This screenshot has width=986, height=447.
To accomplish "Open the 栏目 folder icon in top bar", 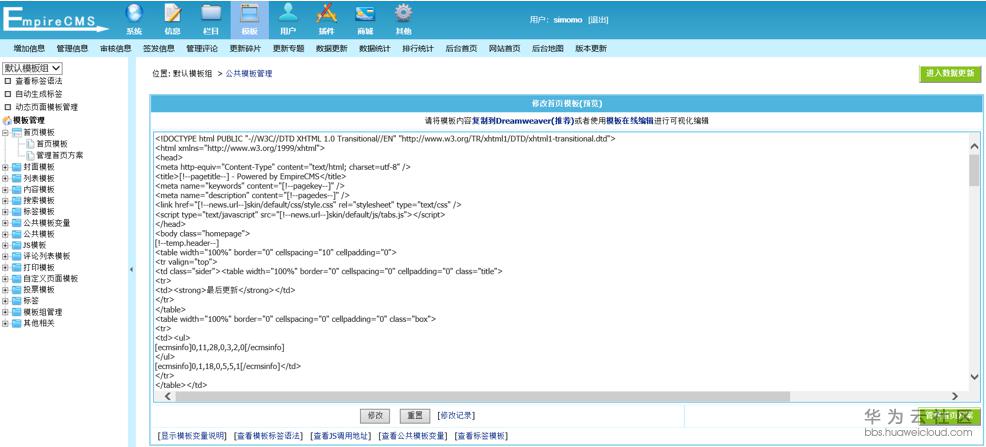I will [x=211, y=19].
